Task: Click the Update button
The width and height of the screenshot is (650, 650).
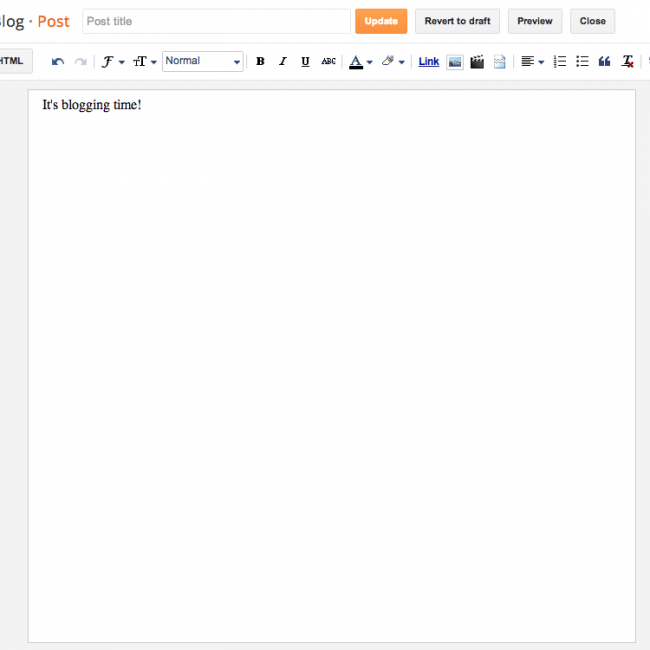Action: (381, 21)
